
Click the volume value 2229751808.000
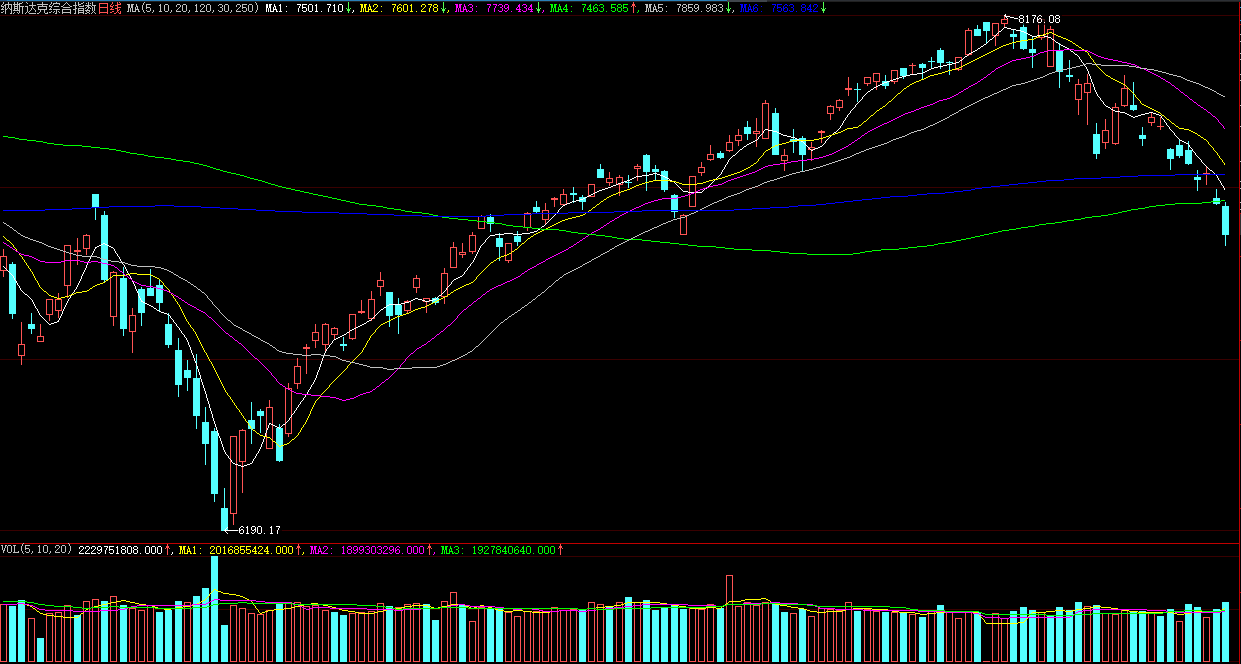(x=120, y=549)
